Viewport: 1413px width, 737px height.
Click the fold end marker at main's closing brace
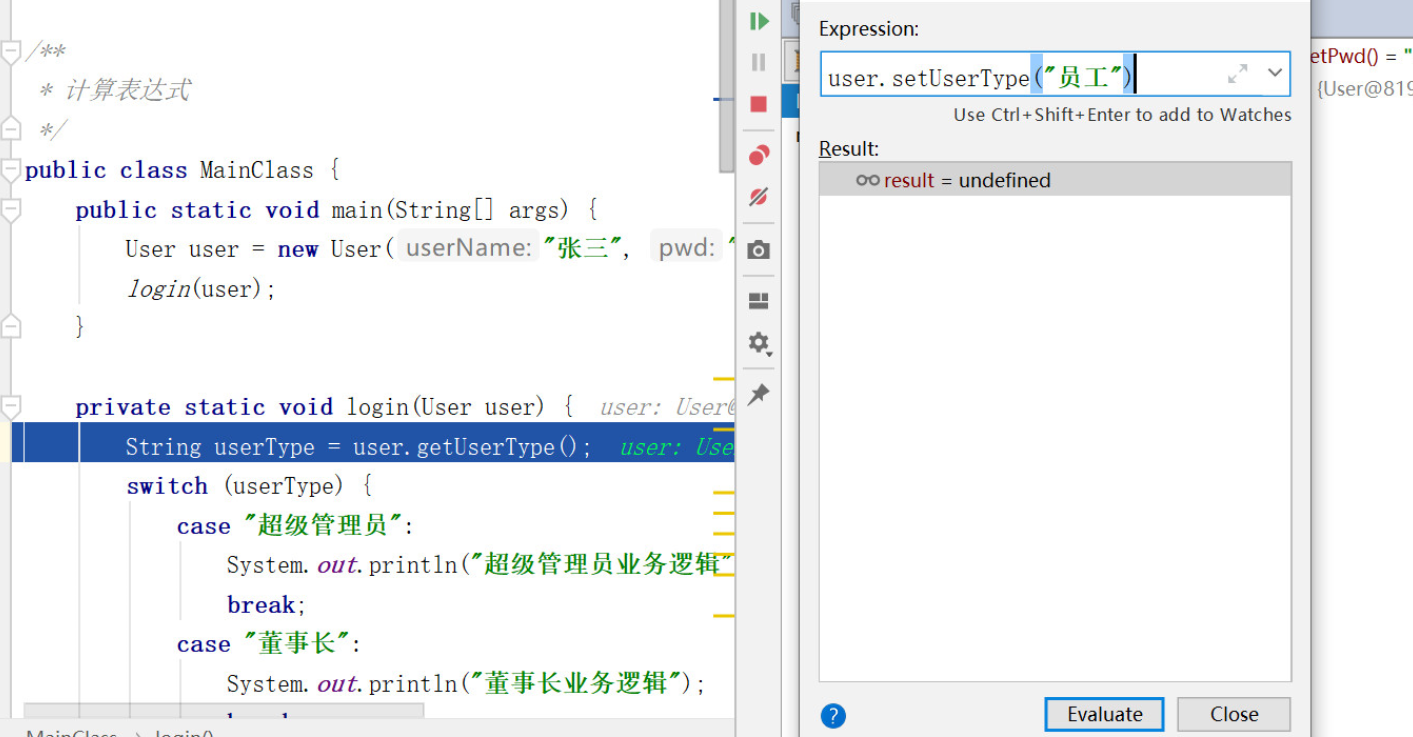pos(10,327)
